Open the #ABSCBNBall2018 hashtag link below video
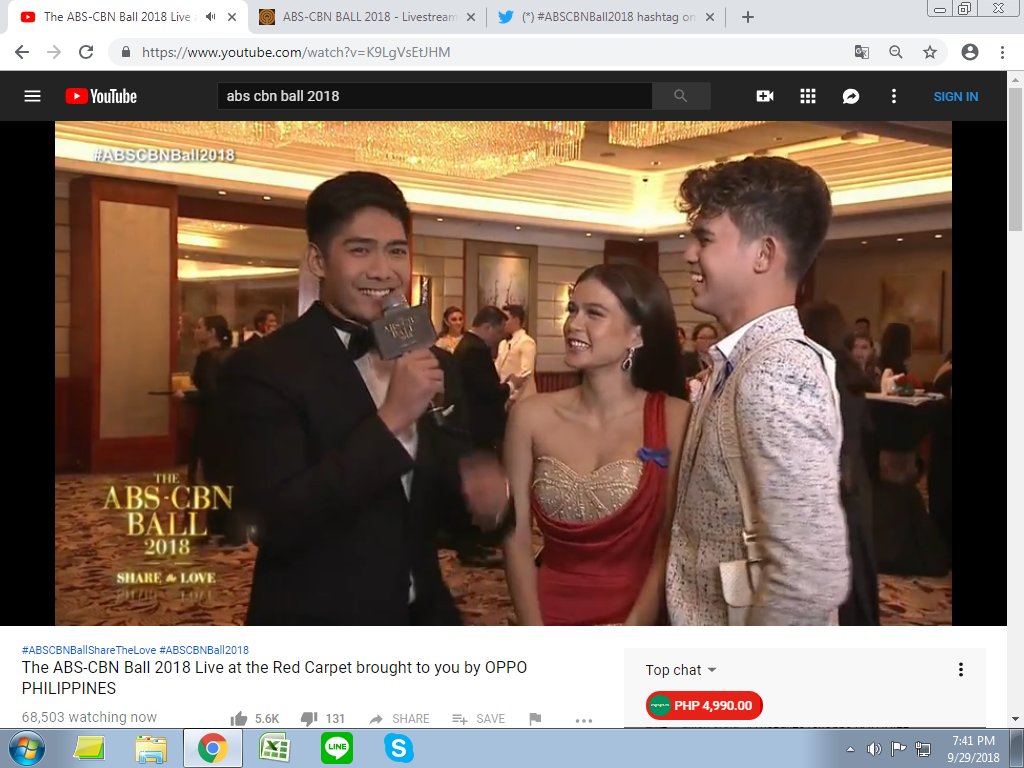1024x768 pixels. (204, 650)
